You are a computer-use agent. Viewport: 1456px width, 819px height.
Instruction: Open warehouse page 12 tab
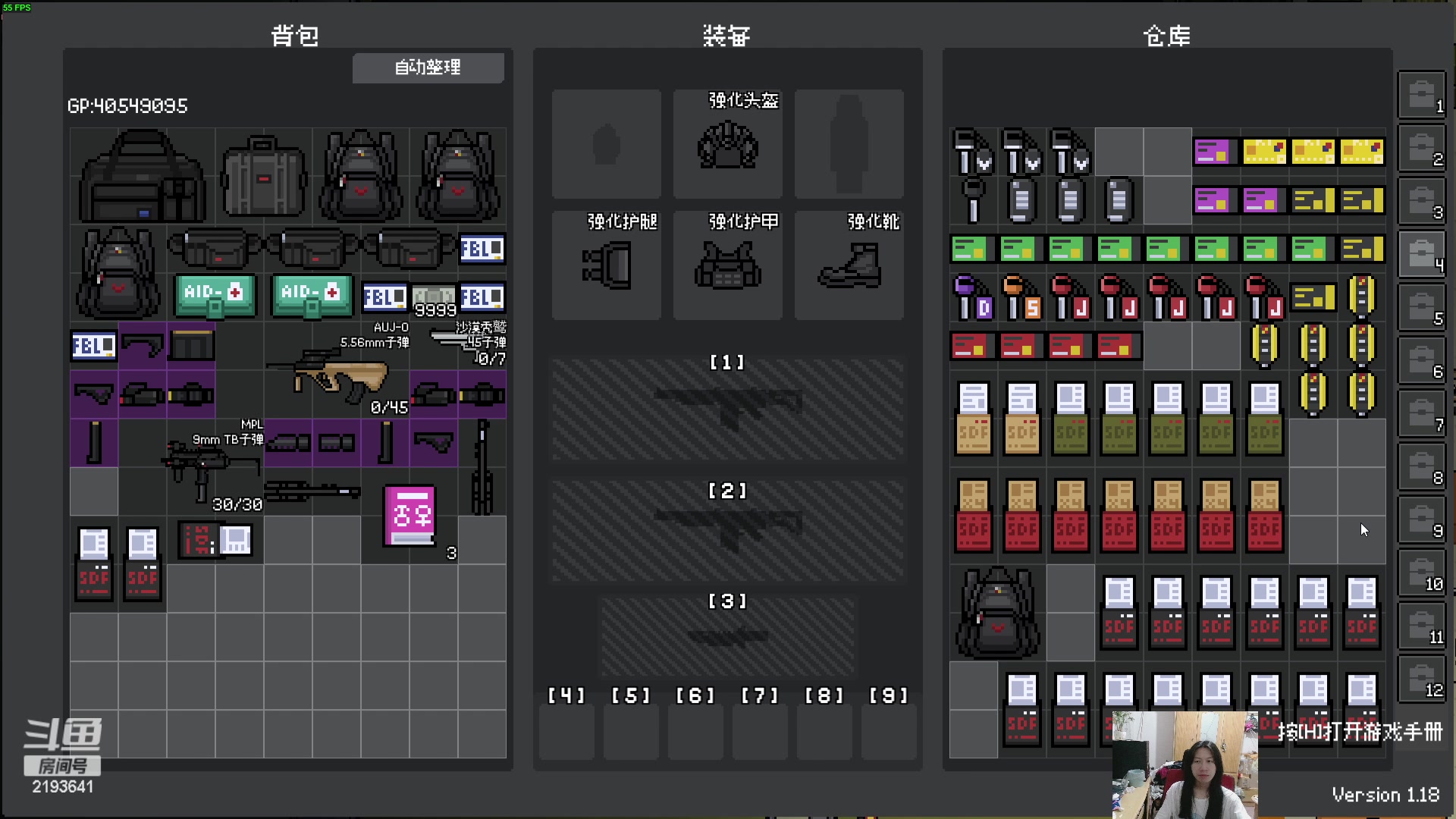point(1422,679)
